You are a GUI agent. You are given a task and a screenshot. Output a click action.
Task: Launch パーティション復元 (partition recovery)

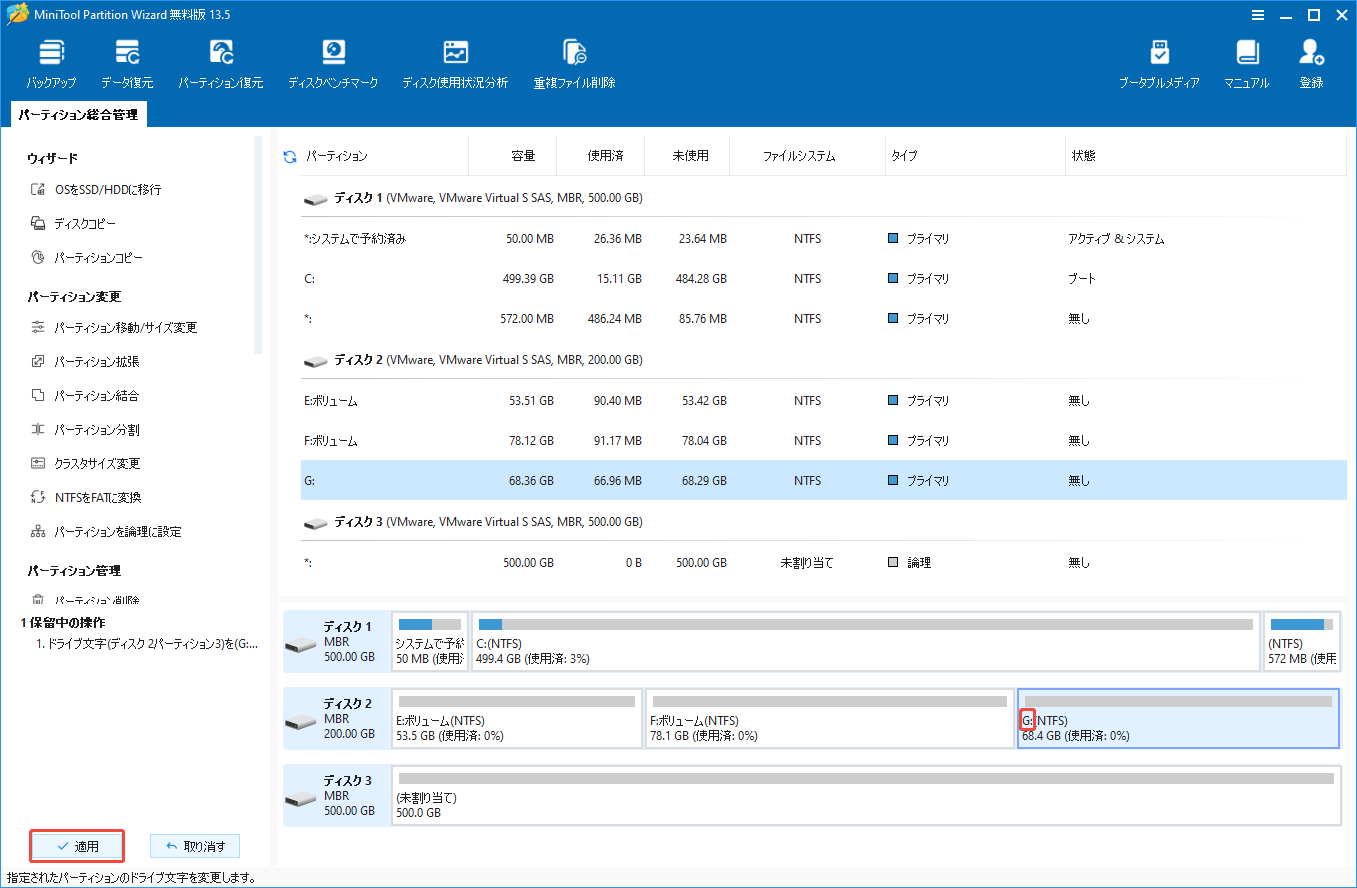(220, 62)
